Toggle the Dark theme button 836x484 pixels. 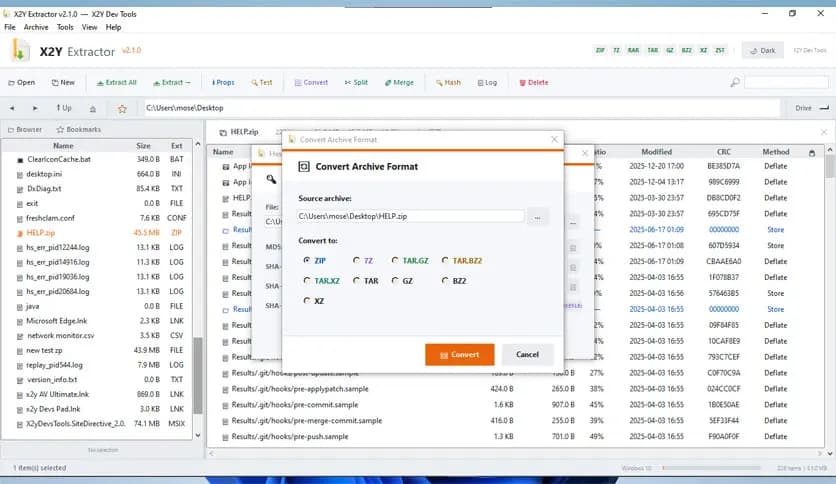(x=762, y=51)
